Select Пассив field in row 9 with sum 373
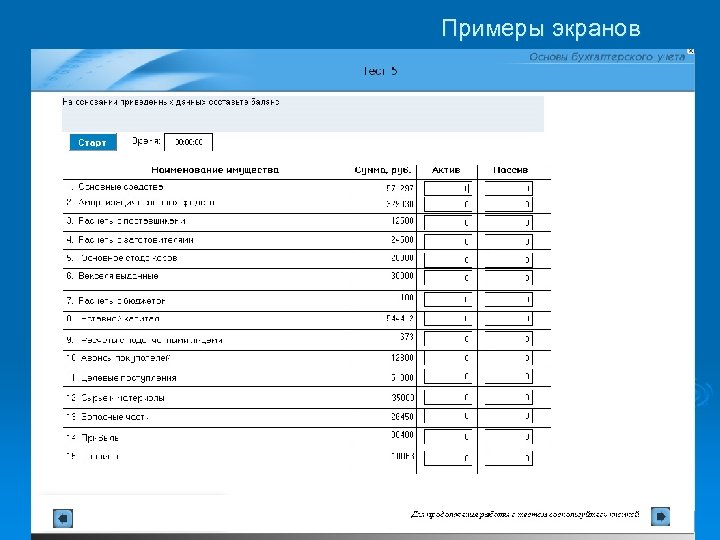720x540 pixels. click(509, 339)
